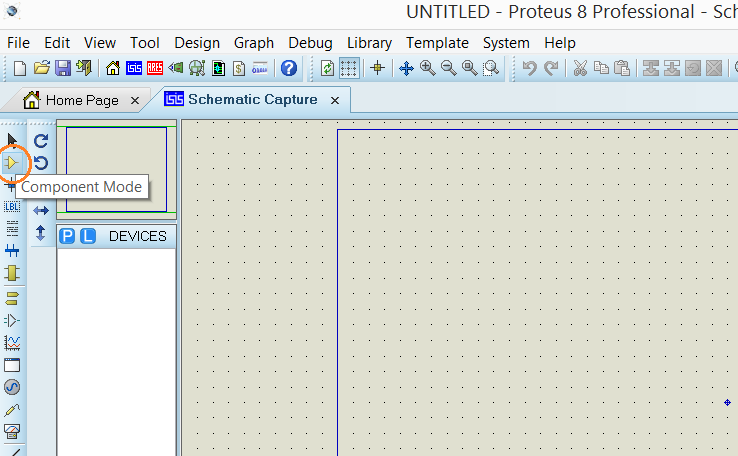Open the File menu
The width and height of the screenshot is (738, 456).
pyautogui.click(x=18, y=43)
